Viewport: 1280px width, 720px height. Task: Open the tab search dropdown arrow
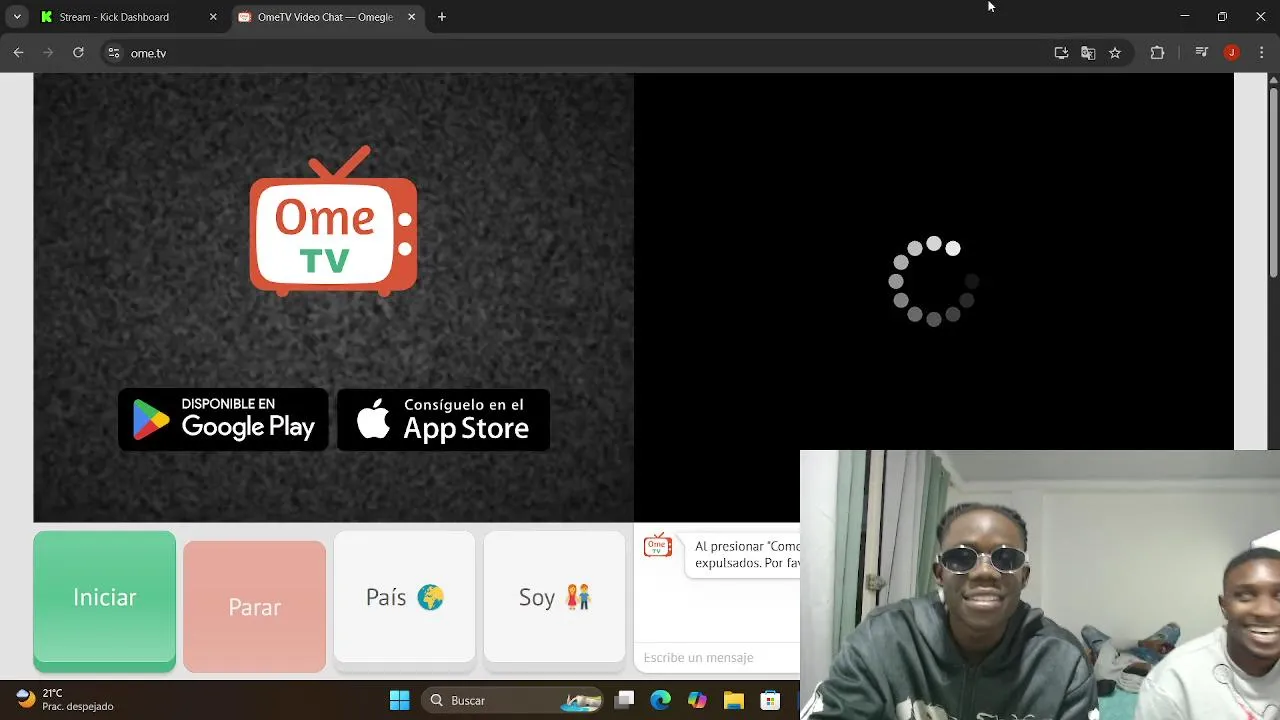[x=17, y=17]
